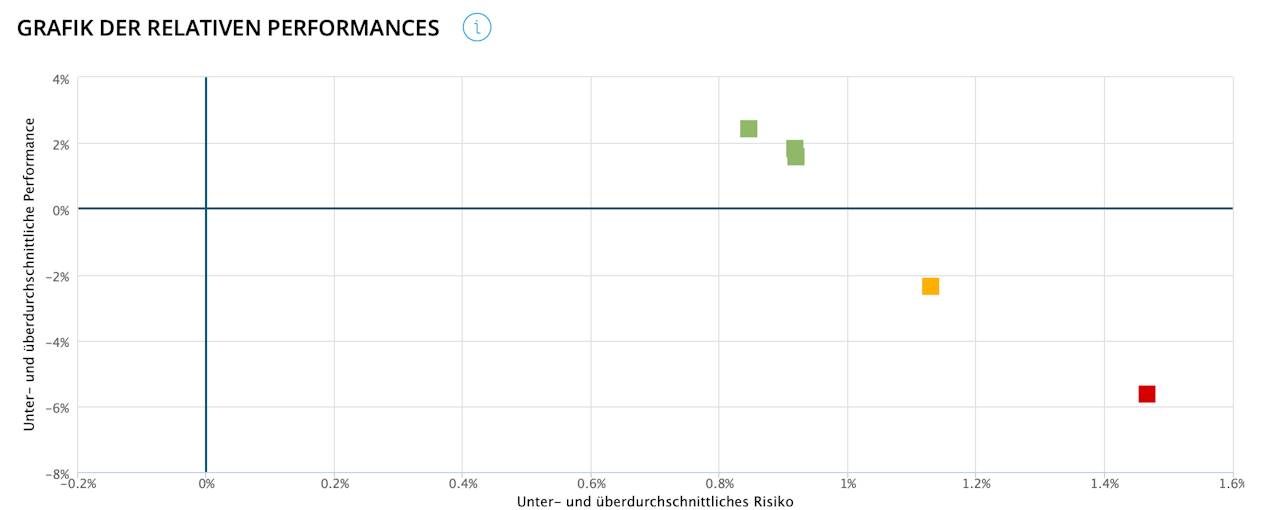Click the 'GRAFIK DER RELATIVEN PERFORMANCES' heading
Viewport: 1280px width, 510px height.
point(228,28)
